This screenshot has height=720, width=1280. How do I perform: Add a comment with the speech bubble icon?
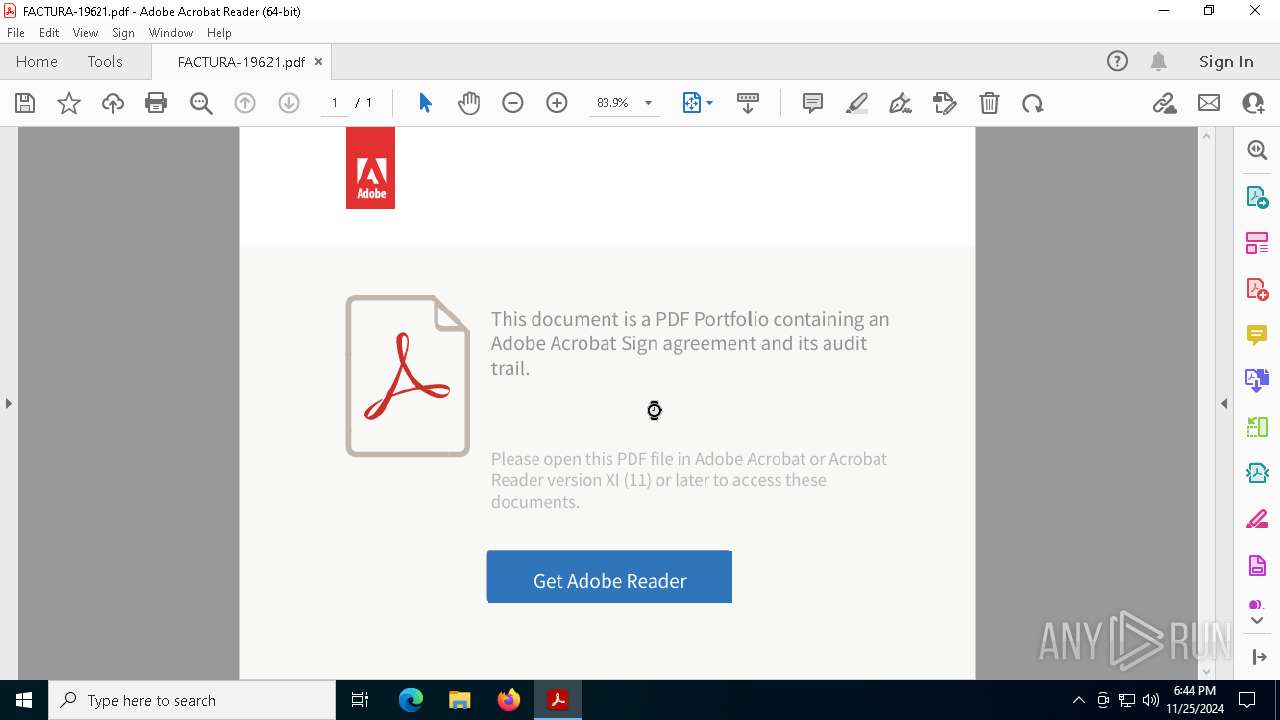point(813,103)
